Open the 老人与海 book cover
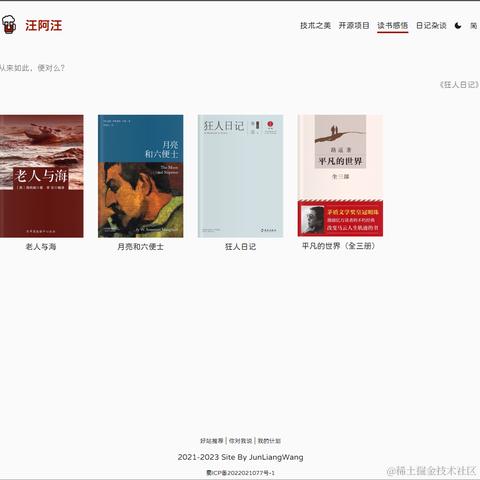 42,176
